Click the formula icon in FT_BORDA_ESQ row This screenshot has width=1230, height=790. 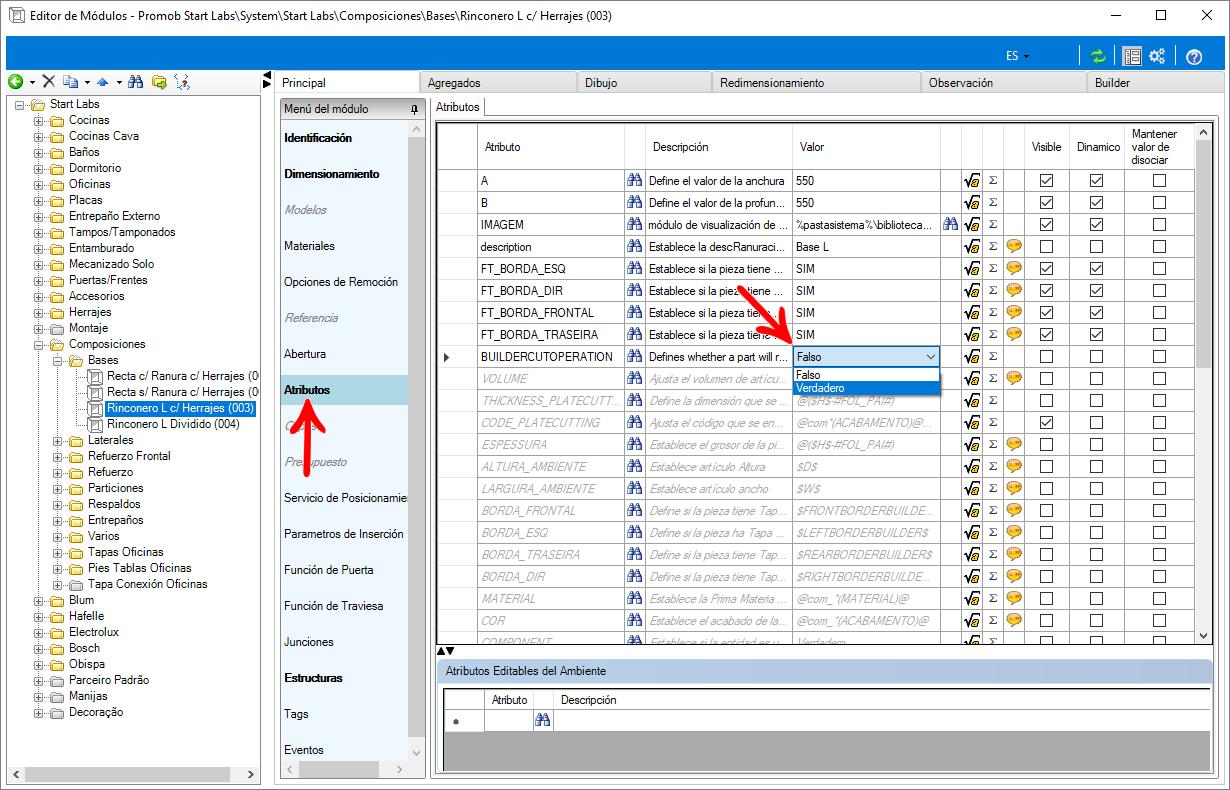click(x=971, y=269)
